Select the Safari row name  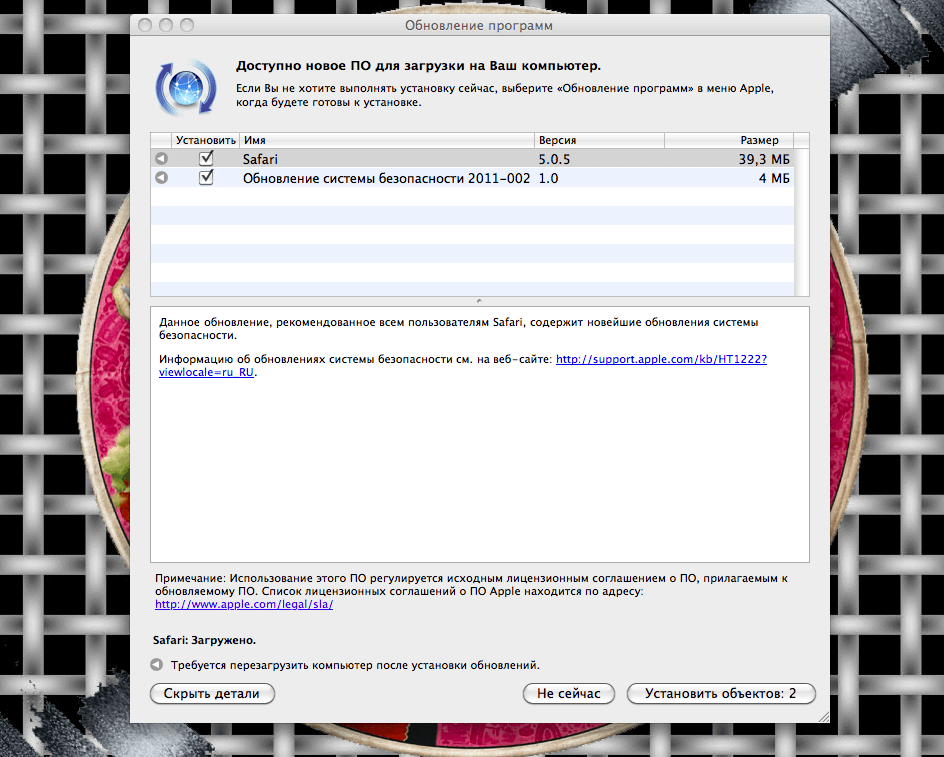point(260,159)
